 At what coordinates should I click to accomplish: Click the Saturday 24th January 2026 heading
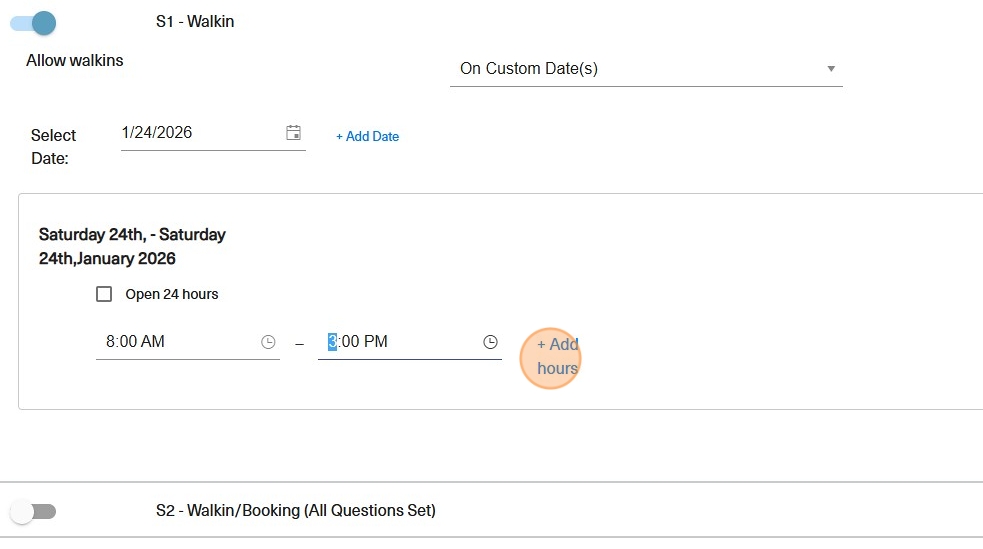(x=132, y=247)
